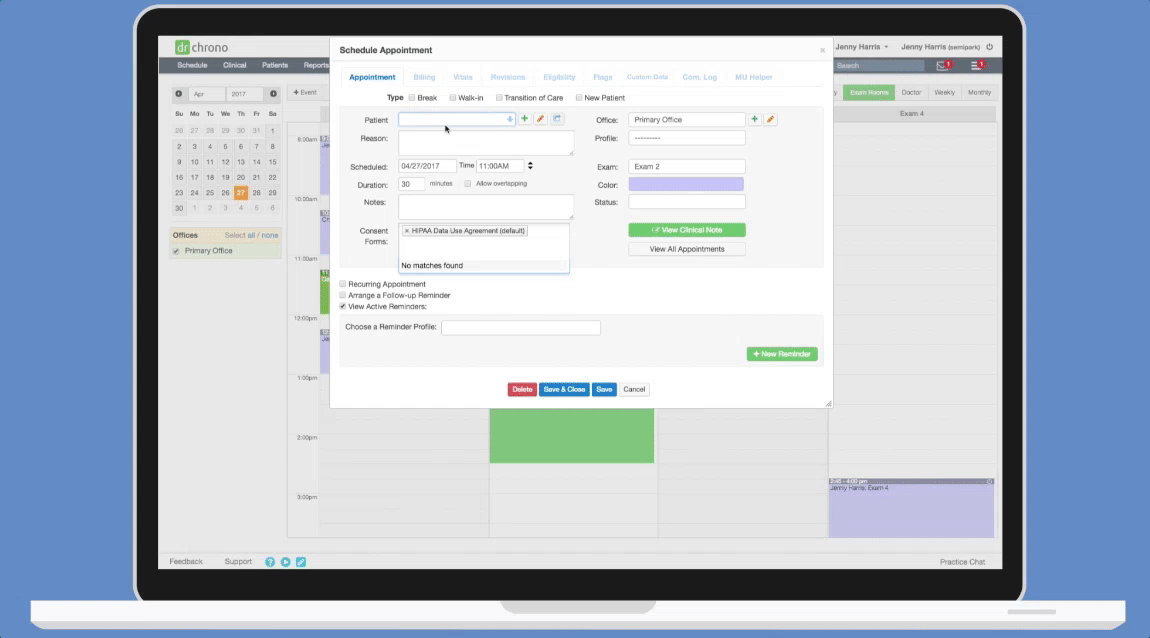Open the Choose a Reminder Profile dropdown

coord(521,328)
